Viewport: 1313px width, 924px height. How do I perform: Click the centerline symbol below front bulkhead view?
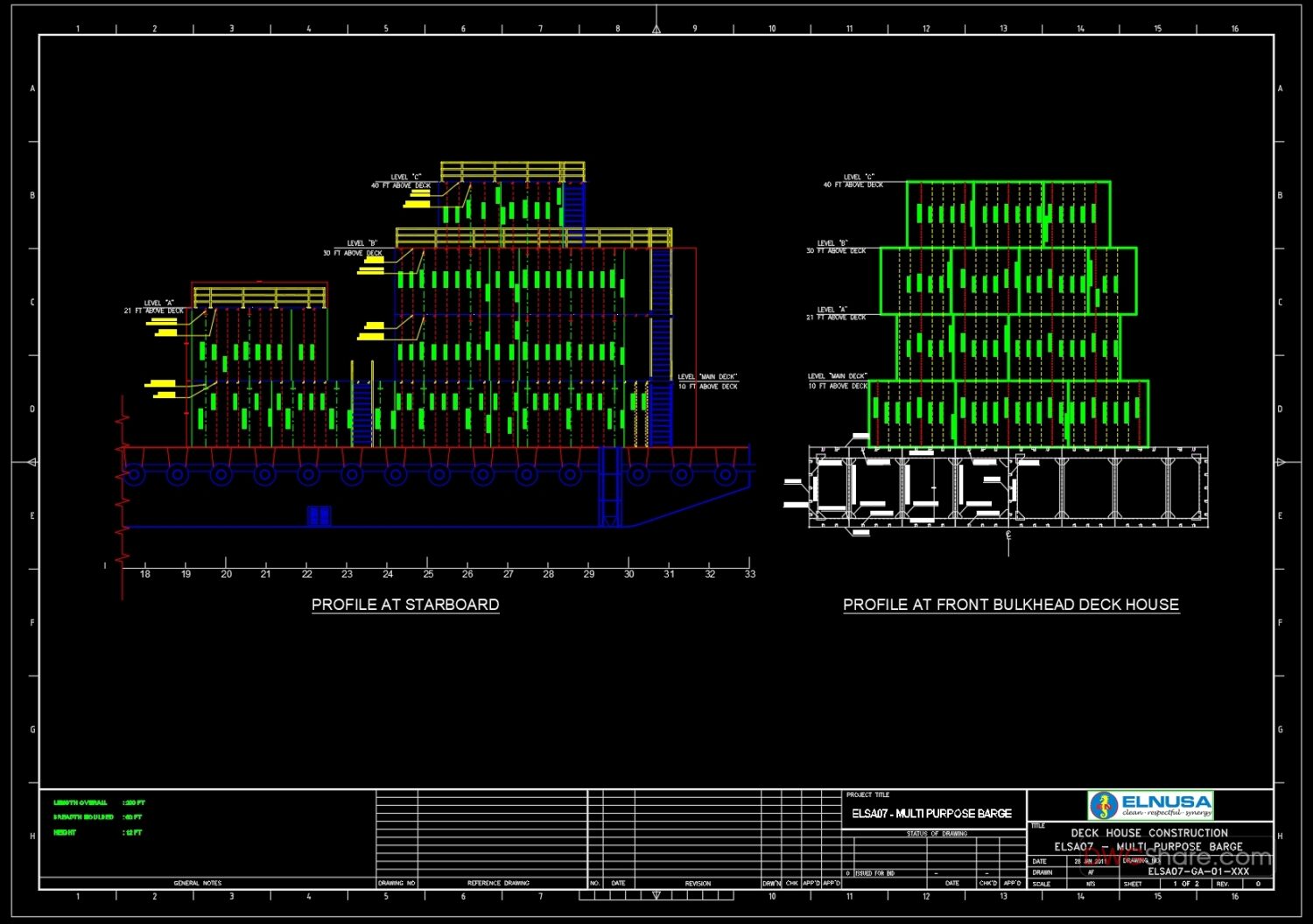click(1008, 535)
